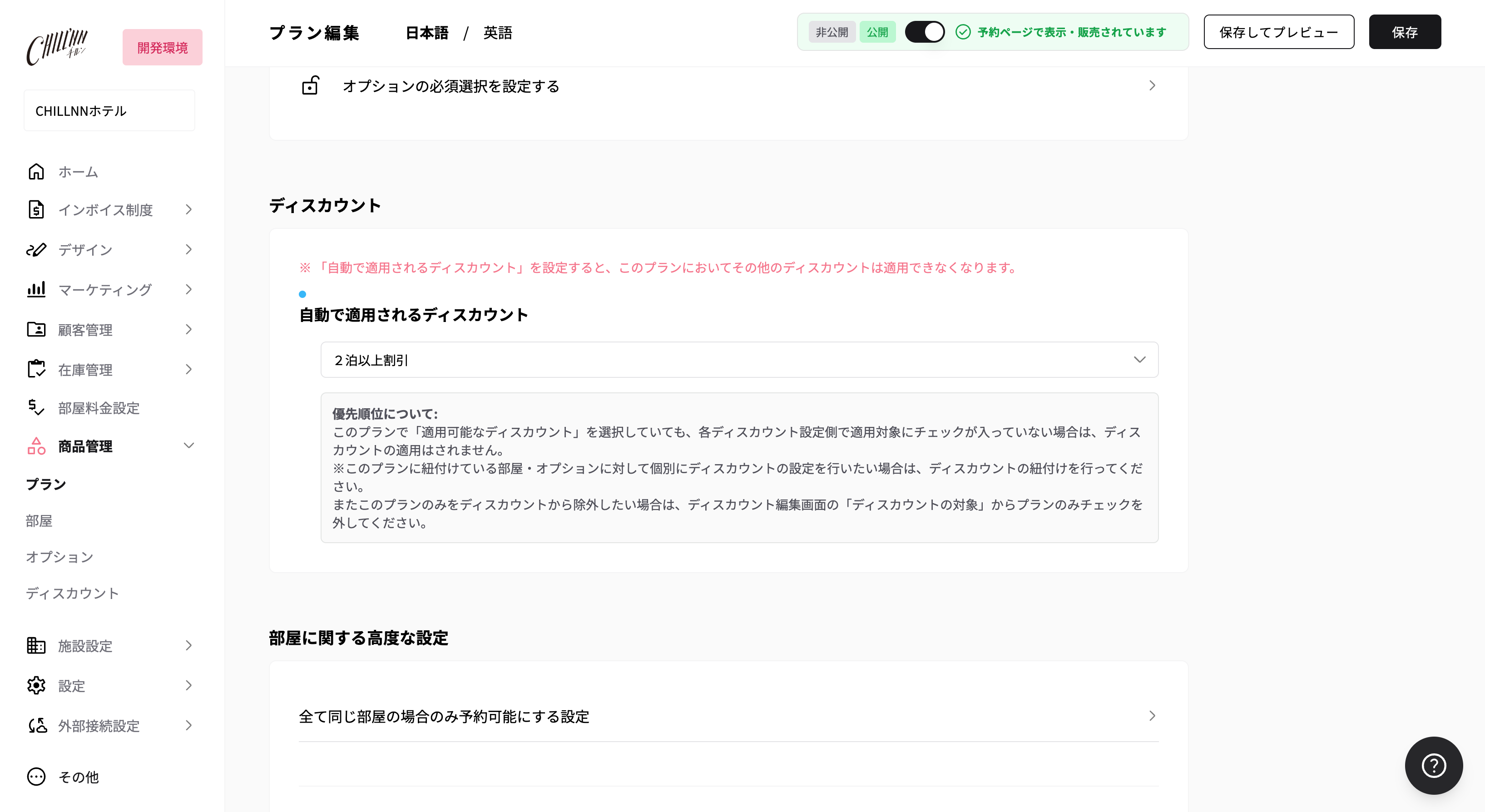The width and height of the screenshot is (1485, 812).
Task: Toggle the plan publish switch off
Action: pyautogui.click(x=924, y=32)
